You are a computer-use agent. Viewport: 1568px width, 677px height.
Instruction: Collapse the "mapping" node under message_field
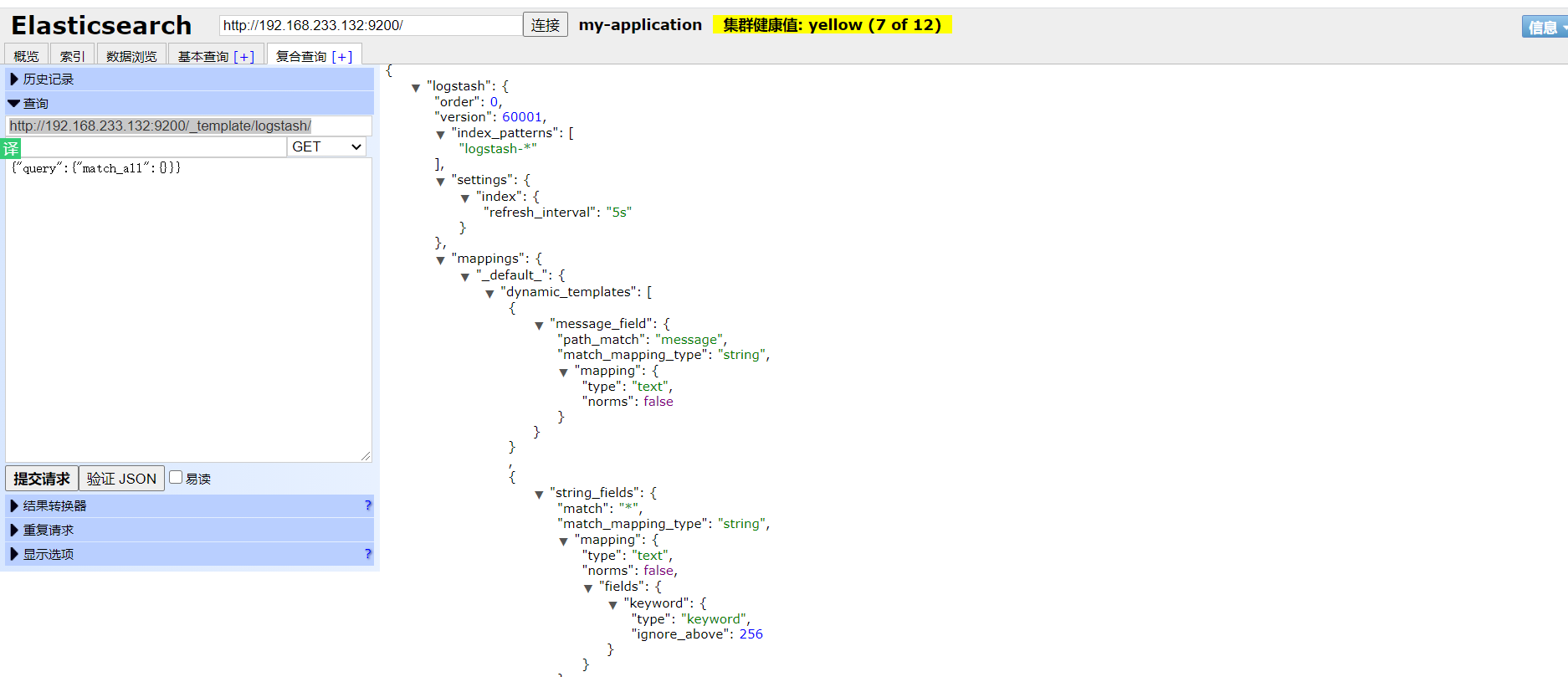click(563, 372)
